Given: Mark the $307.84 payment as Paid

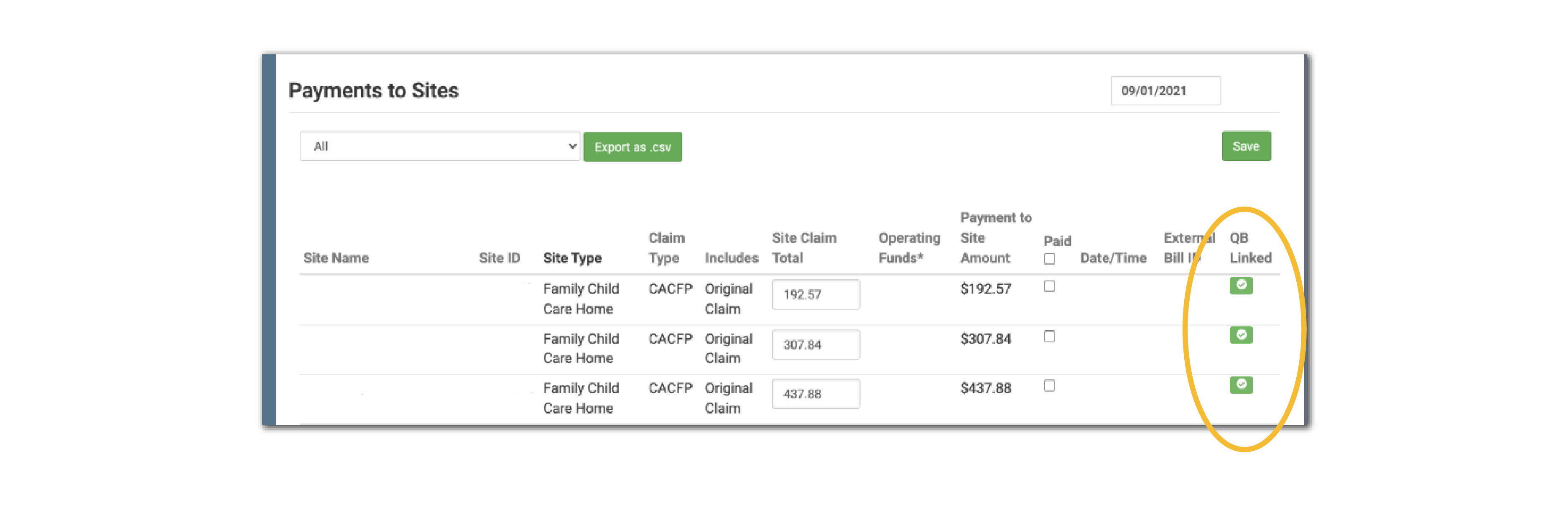Looking at the screenshot, I should 1049,336.
